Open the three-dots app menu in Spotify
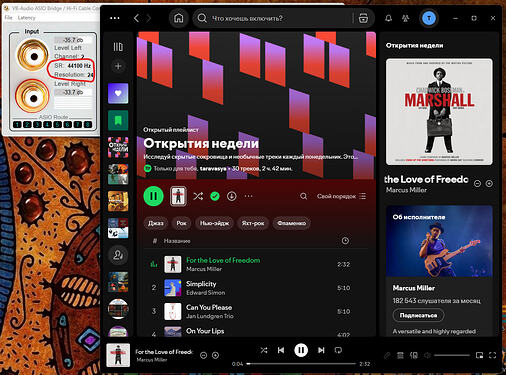This screenshot has width=506, height=375. (115, 18)
